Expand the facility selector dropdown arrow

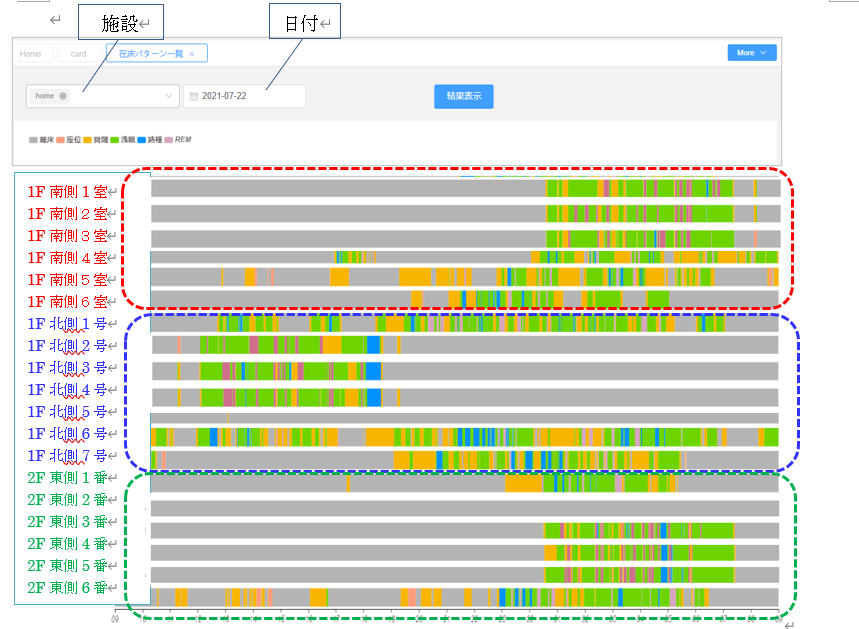point(169,96)
